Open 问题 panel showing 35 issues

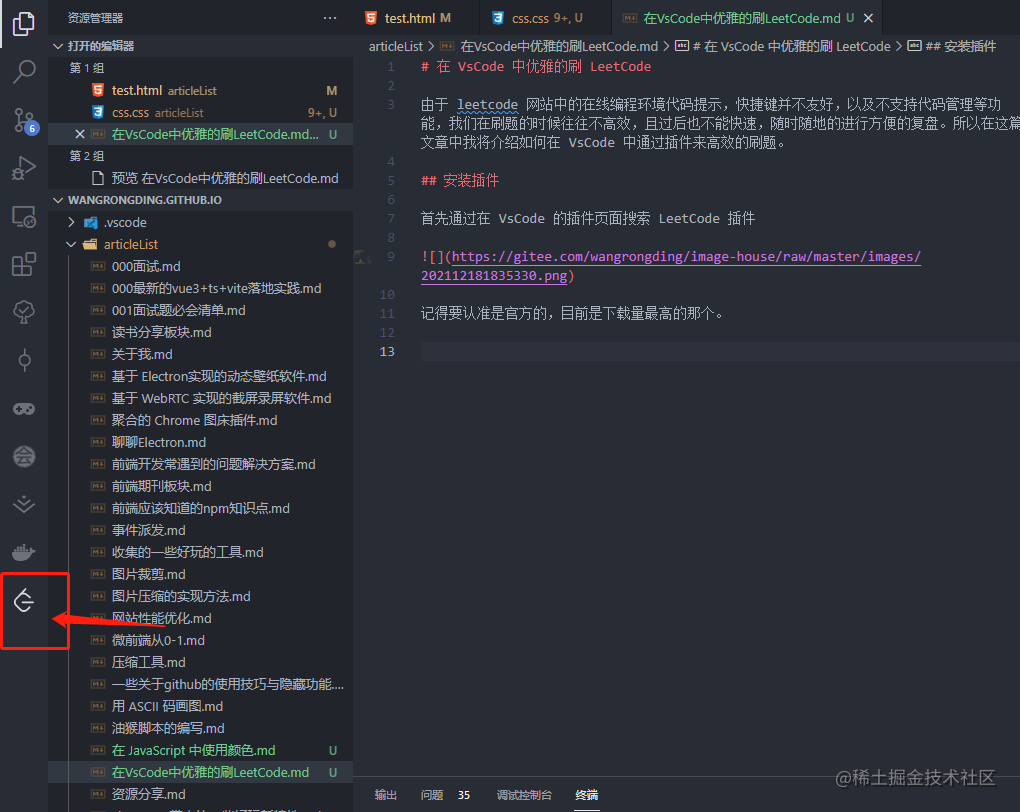[438, 794]
